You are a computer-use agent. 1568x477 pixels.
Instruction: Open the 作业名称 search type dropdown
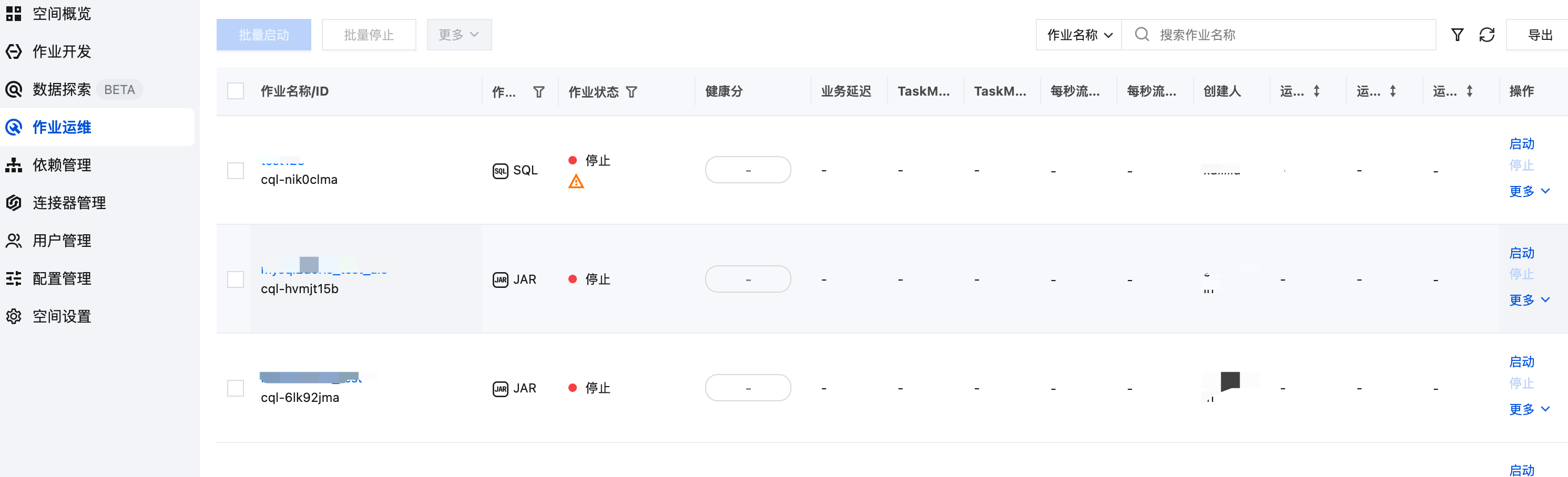click(1079, 35)
